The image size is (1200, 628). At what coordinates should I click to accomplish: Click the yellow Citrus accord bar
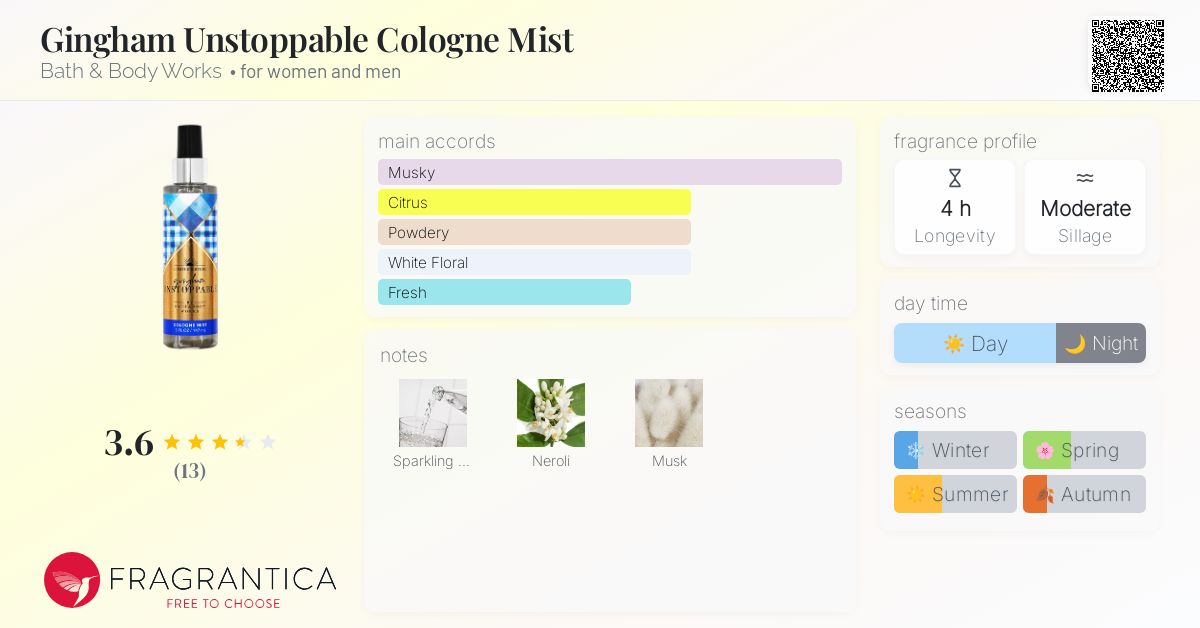click(534, 202)
